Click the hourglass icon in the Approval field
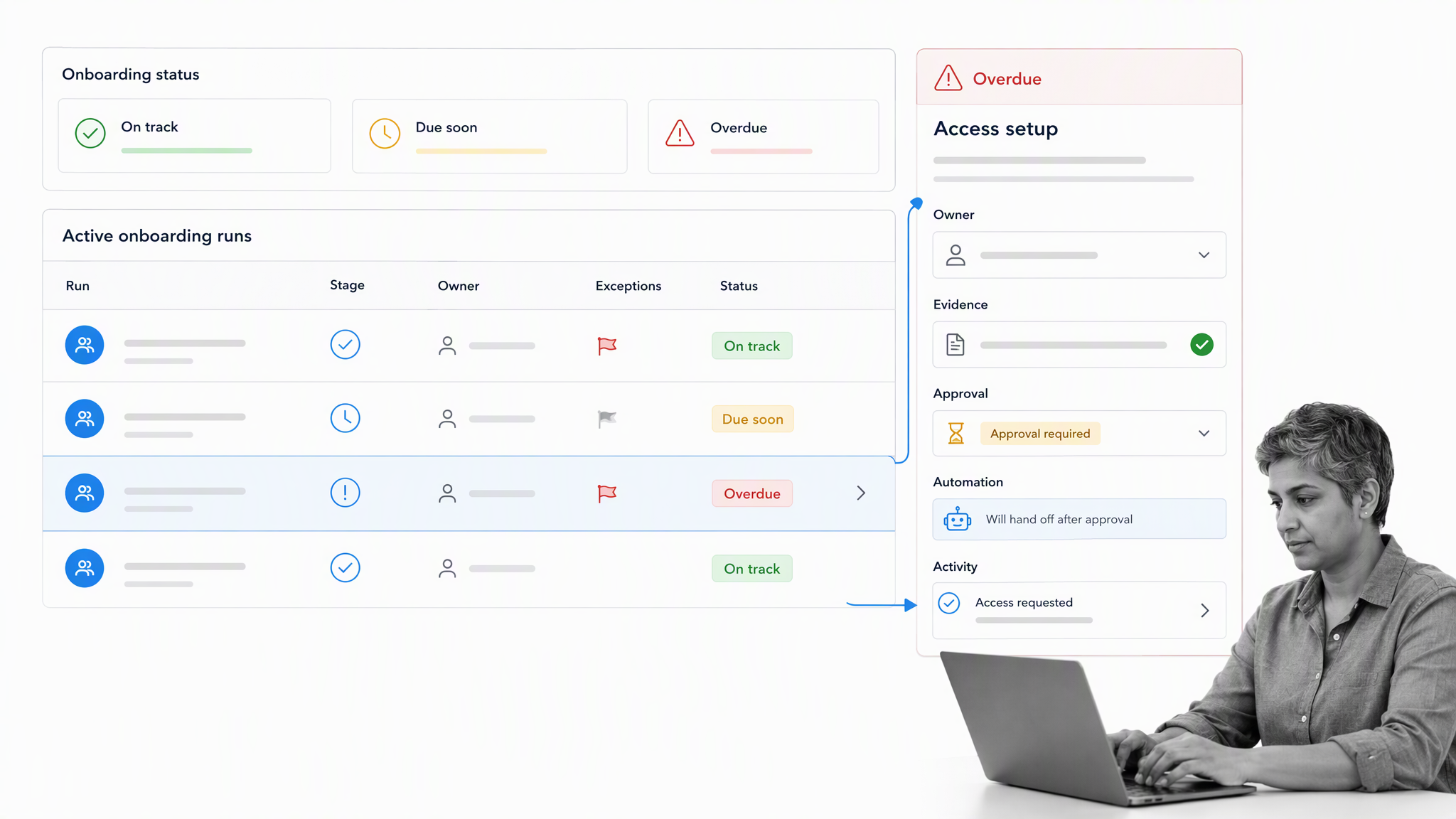This screenshot has height=819, width=1456. (x=956, y=433)
